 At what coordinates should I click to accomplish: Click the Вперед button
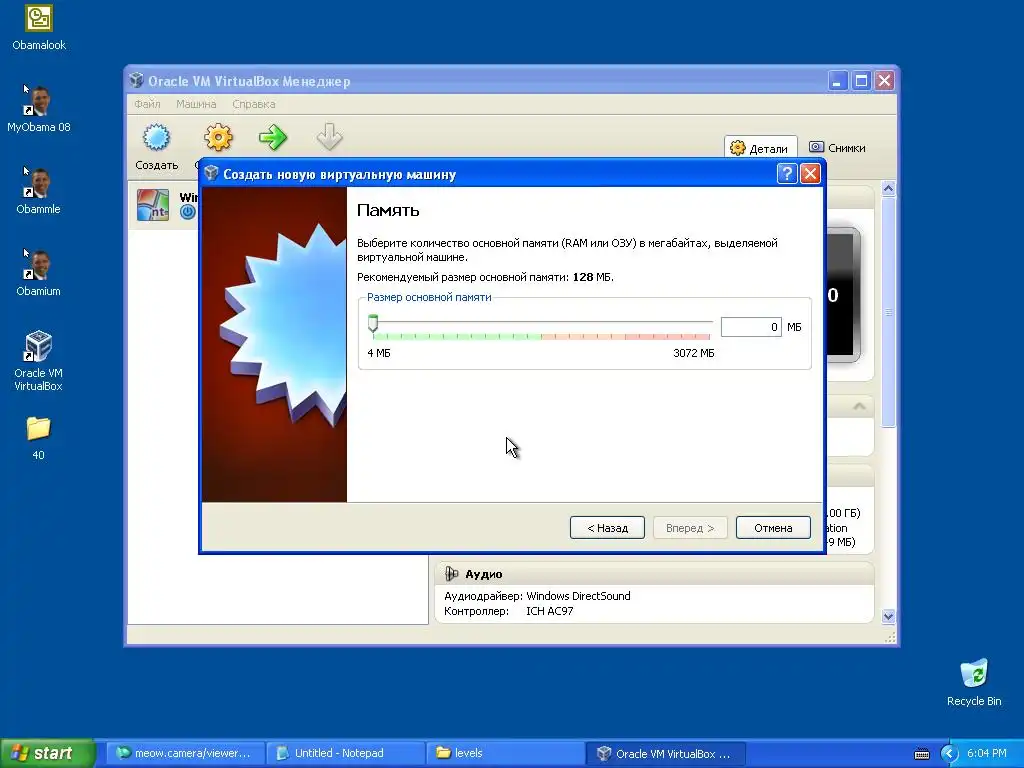tap(690, 528)
